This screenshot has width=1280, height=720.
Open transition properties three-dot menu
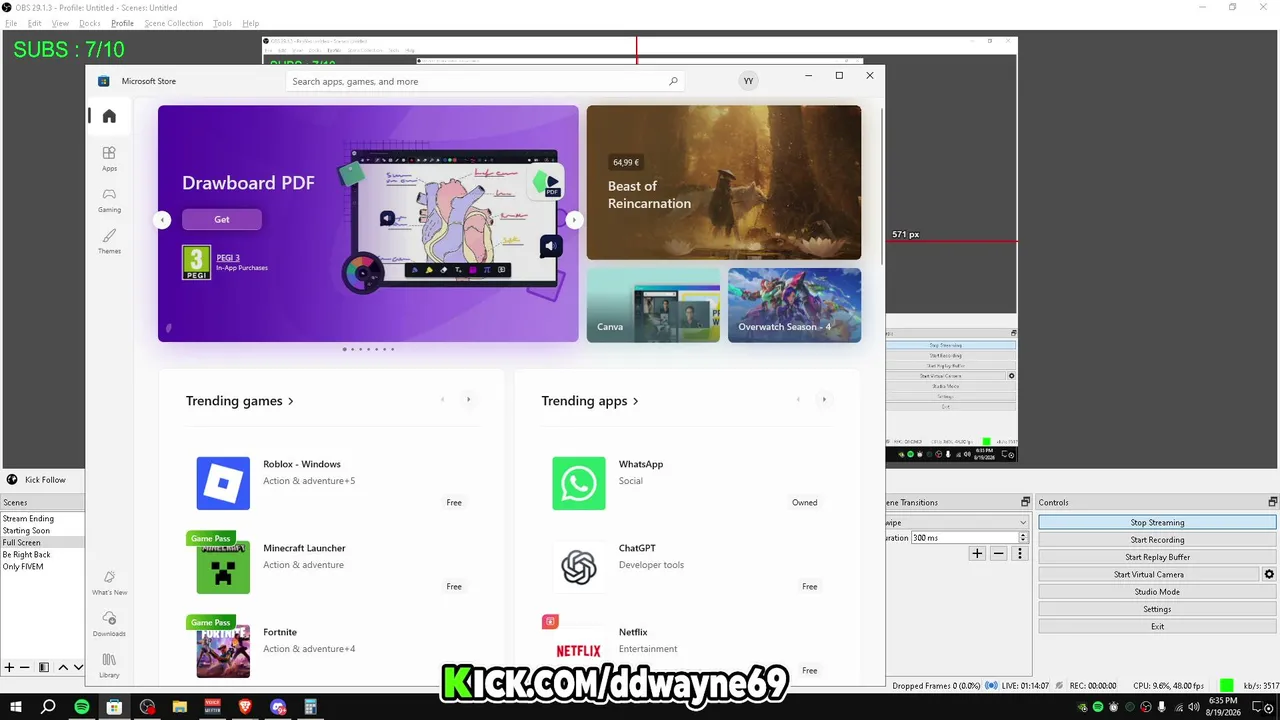(1020, 553)
